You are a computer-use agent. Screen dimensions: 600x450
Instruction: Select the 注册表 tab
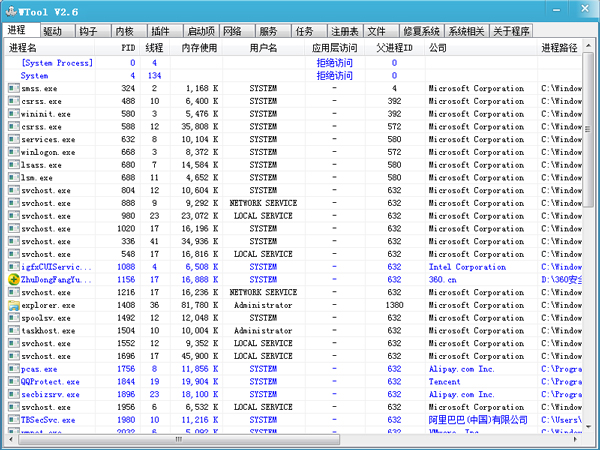345,31
